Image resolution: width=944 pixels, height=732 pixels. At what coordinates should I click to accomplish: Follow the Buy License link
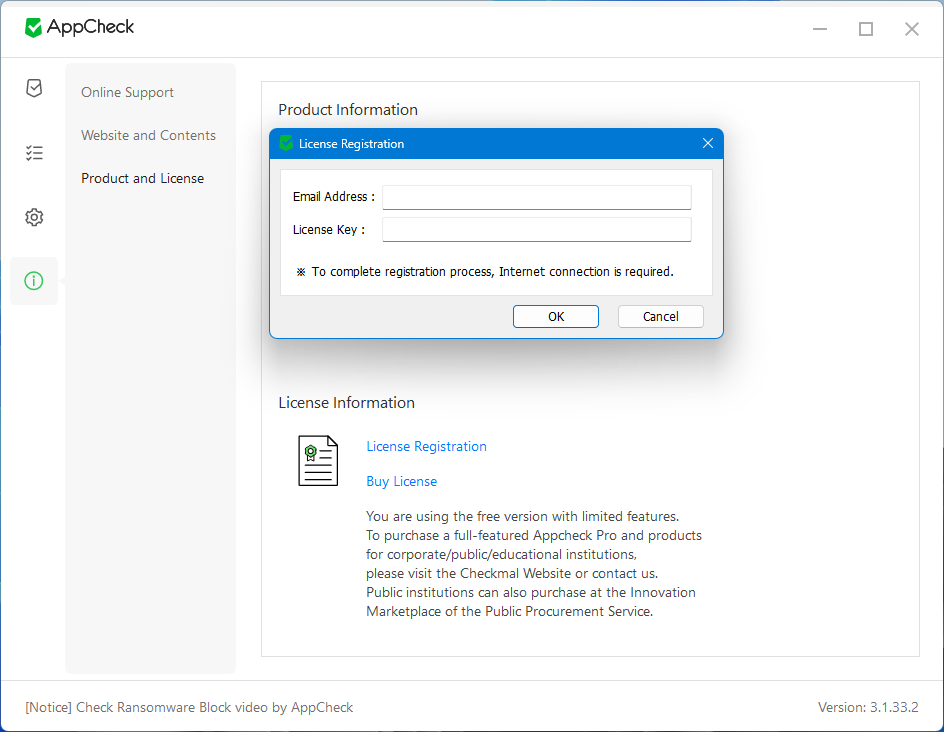click(401, 482)
